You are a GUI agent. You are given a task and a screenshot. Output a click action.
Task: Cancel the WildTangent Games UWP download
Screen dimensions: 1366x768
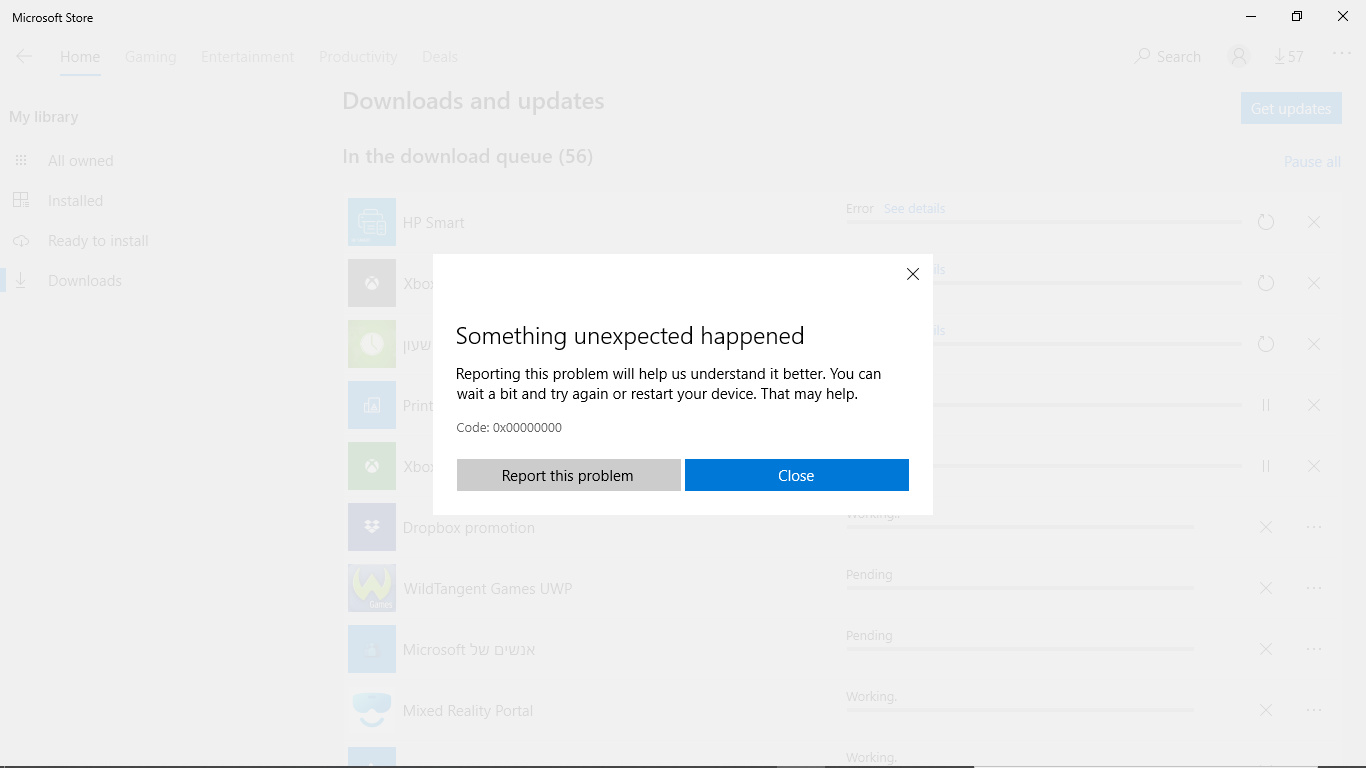(1266, 588)
